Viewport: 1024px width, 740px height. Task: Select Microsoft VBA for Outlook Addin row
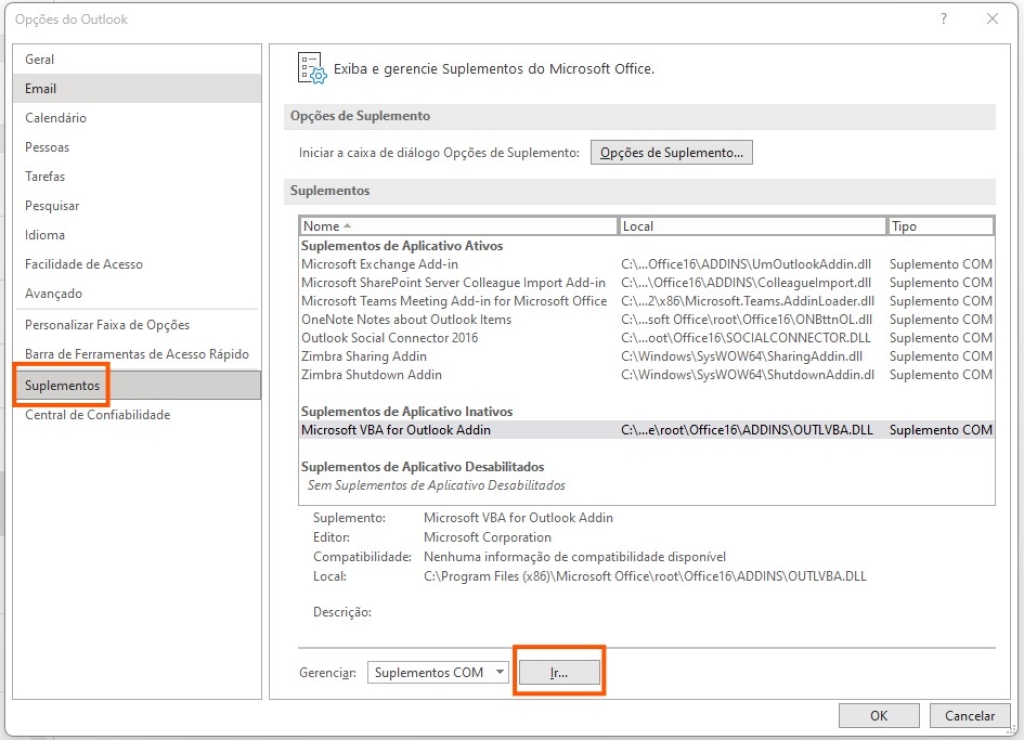coord(396,430)
